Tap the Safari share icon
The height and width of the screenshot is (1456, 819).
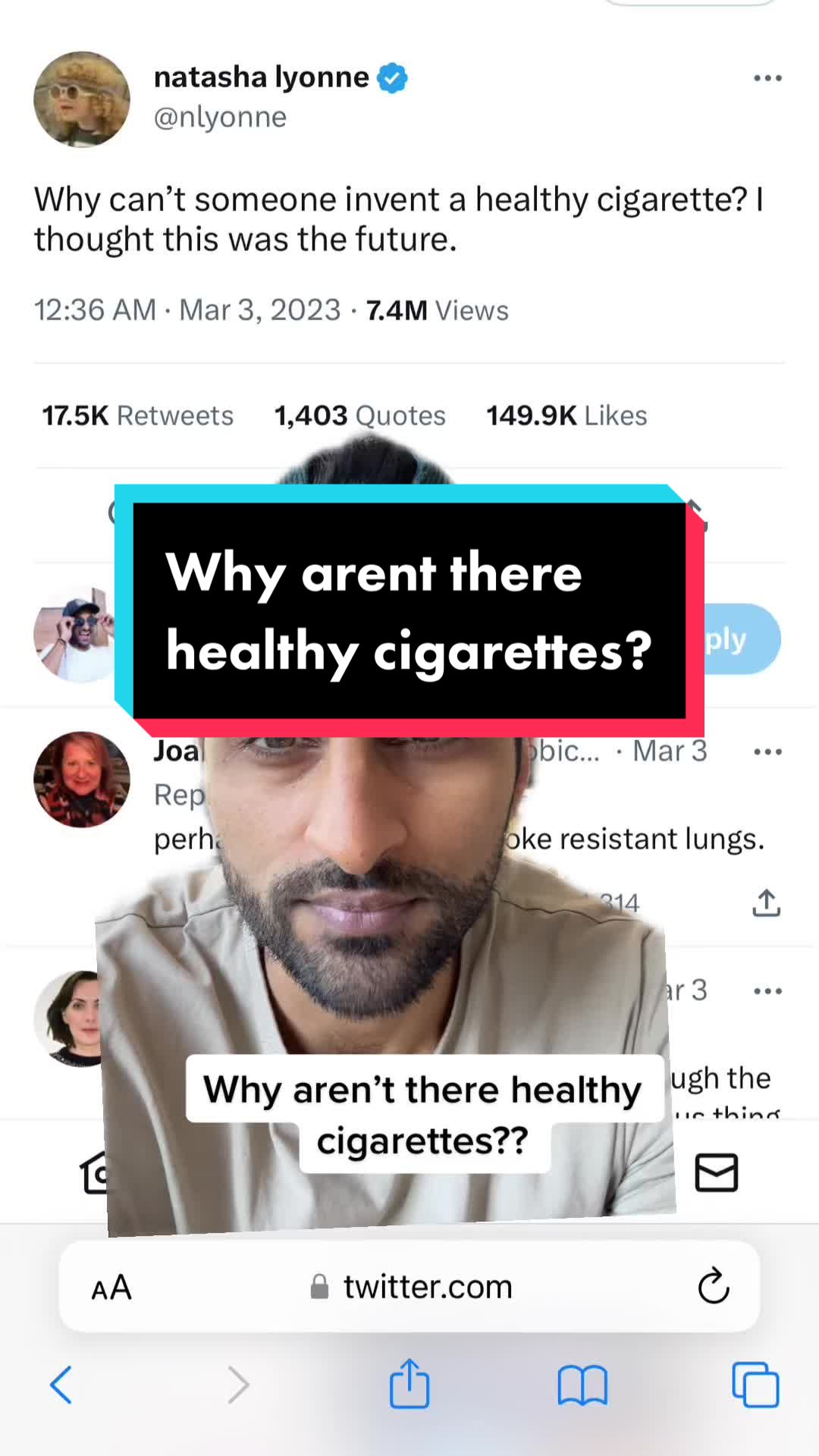[409, 1384]
